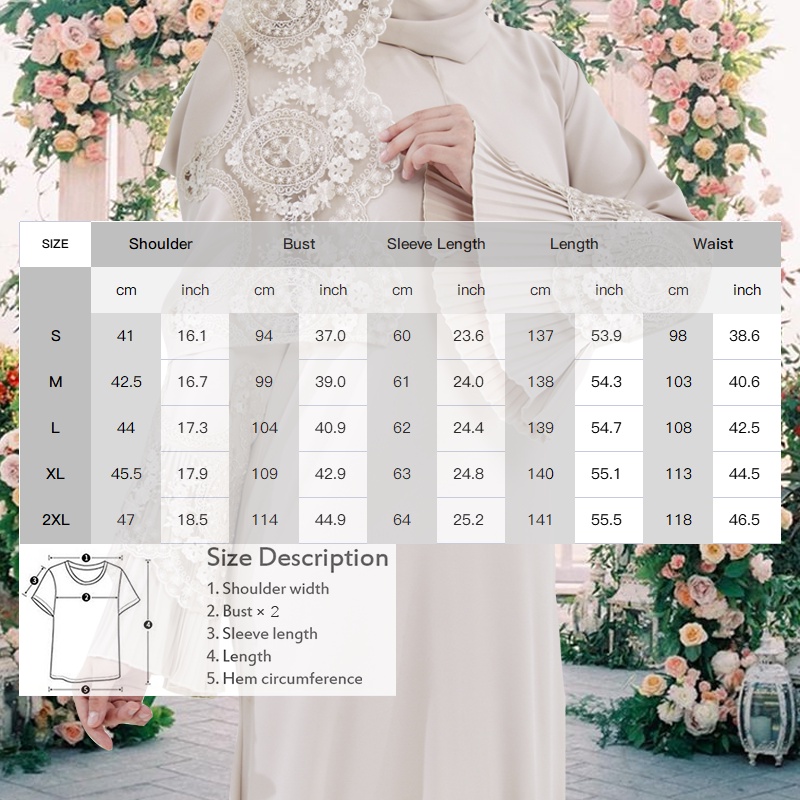
Task: Click marker 2 on shirt chest
Action: [x=86, y=597]
